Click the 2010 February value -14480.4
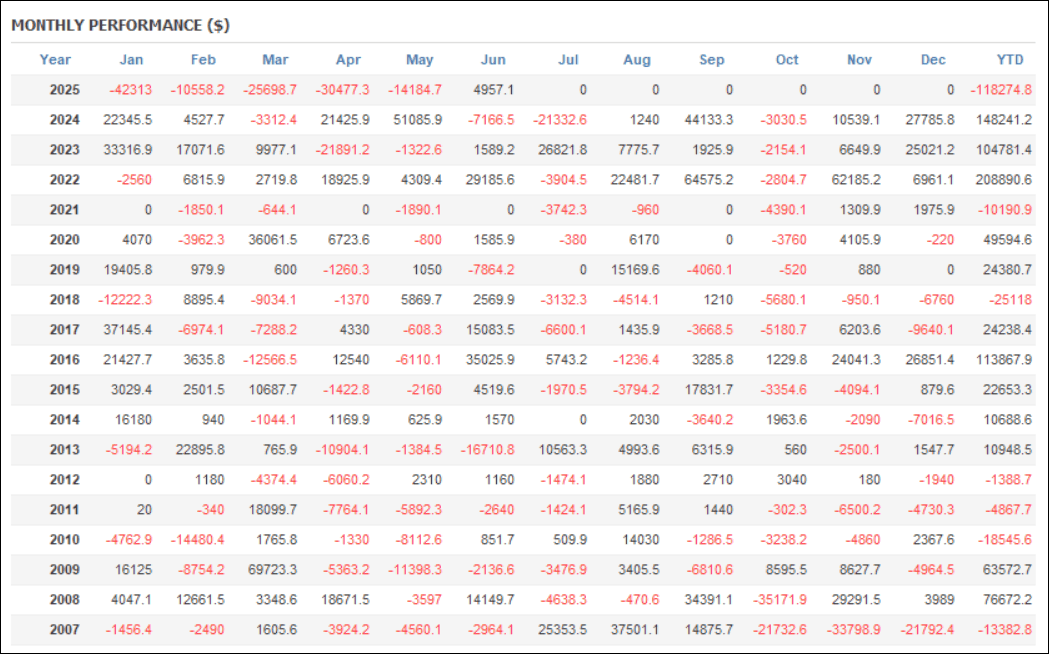 tap(197, 540)
